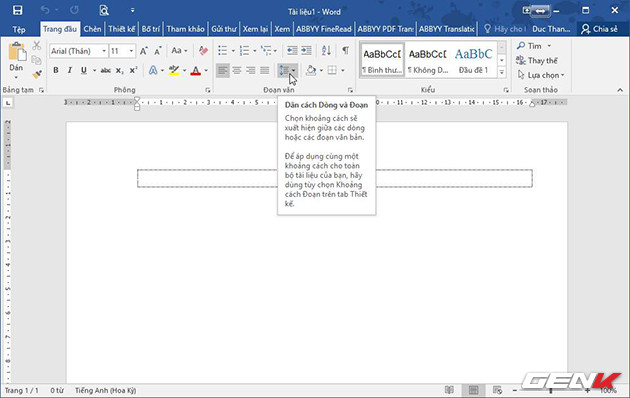Open the Borders dropdown arrow

[343, 71]
